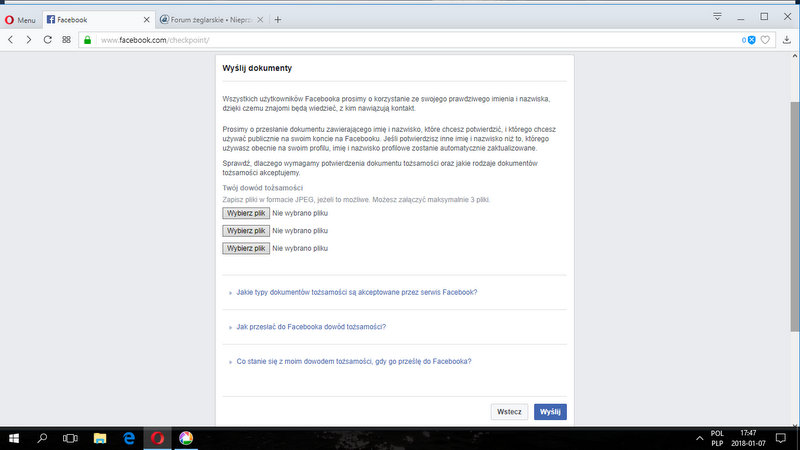This screenshot has width=800, height=450.
Task: Click the POL PLP language indicator
Action: (x=717, y=438)
